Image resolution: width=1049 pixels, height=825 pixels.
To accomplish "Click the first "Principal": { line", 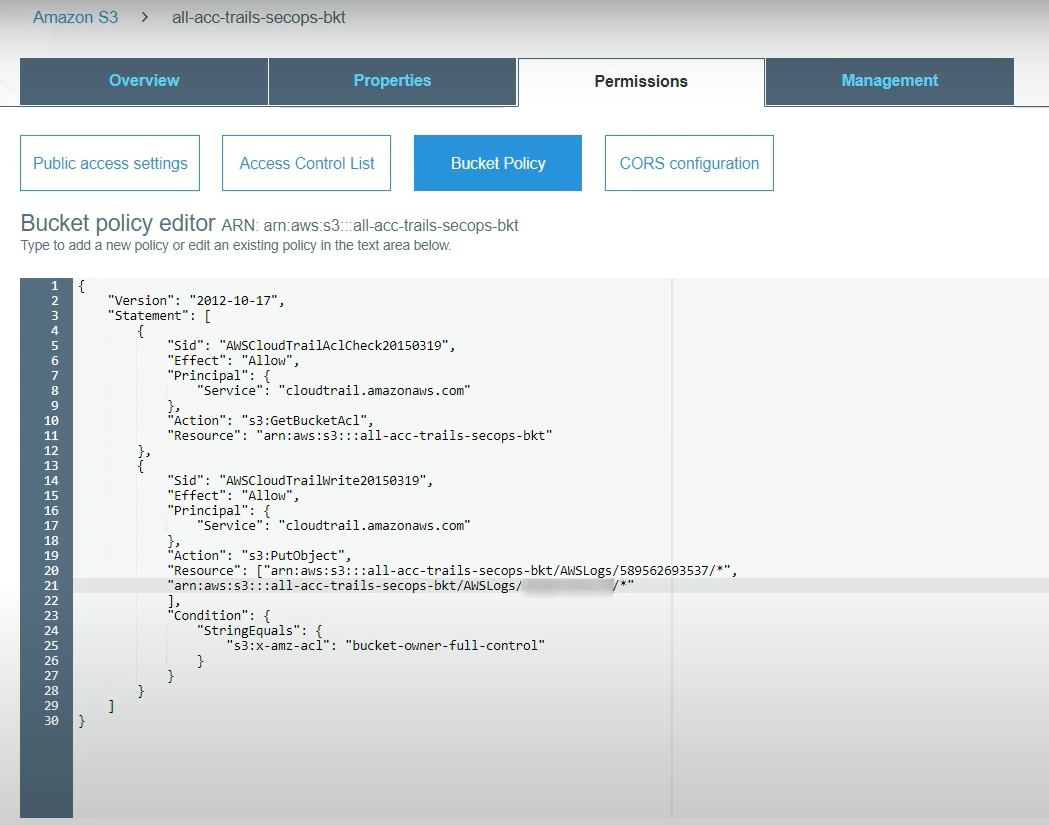I will click(x=219, y=375).
